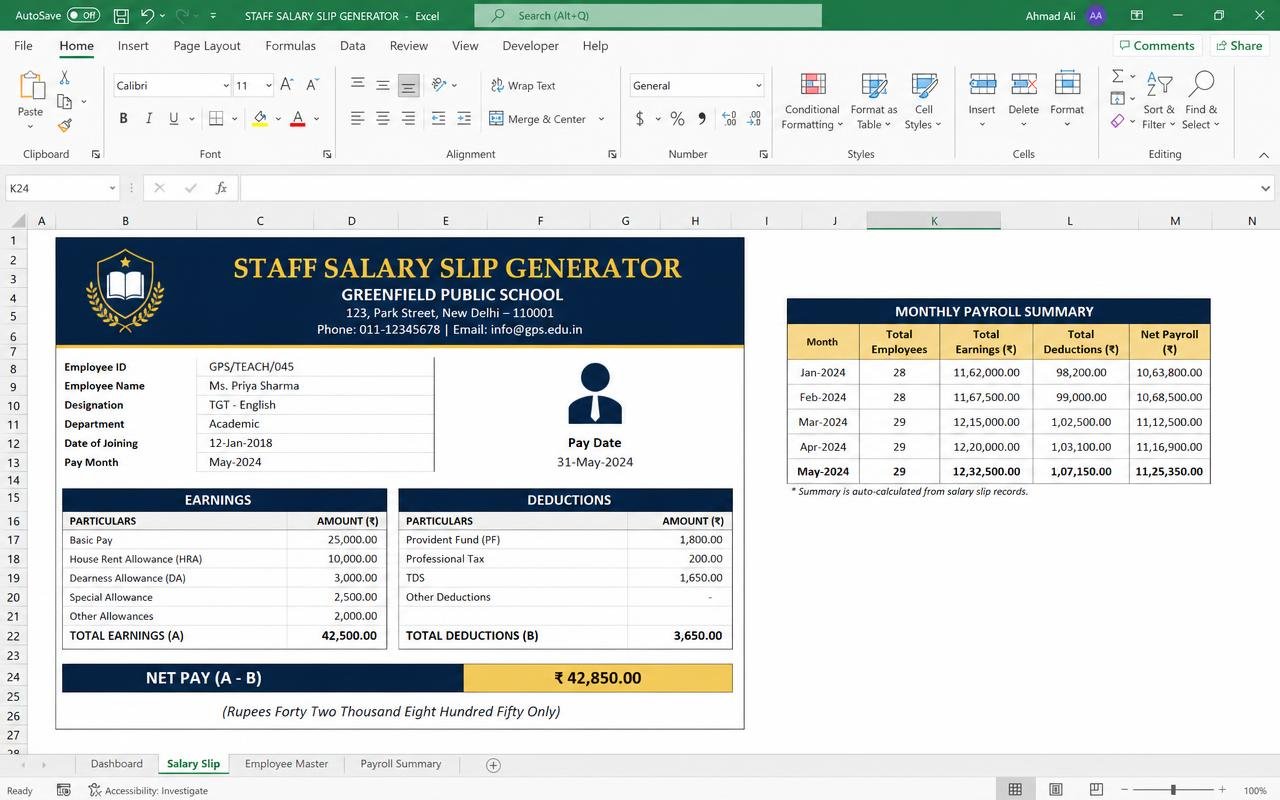Toggle Underline formatting
The height and width of the screenshot is (800, 1280).
tap(174, 118)
